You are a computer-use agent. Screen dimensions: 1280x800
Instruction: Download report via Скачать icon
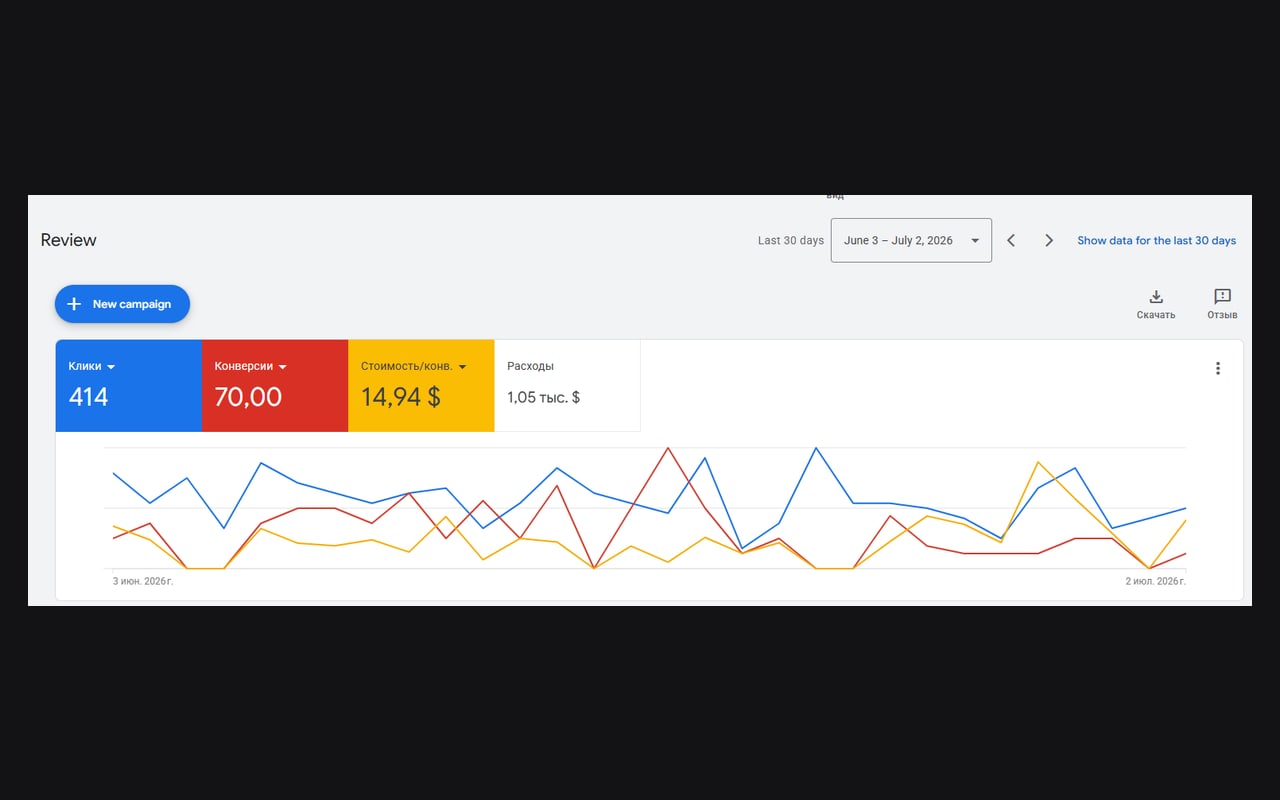click(1156, 304)
